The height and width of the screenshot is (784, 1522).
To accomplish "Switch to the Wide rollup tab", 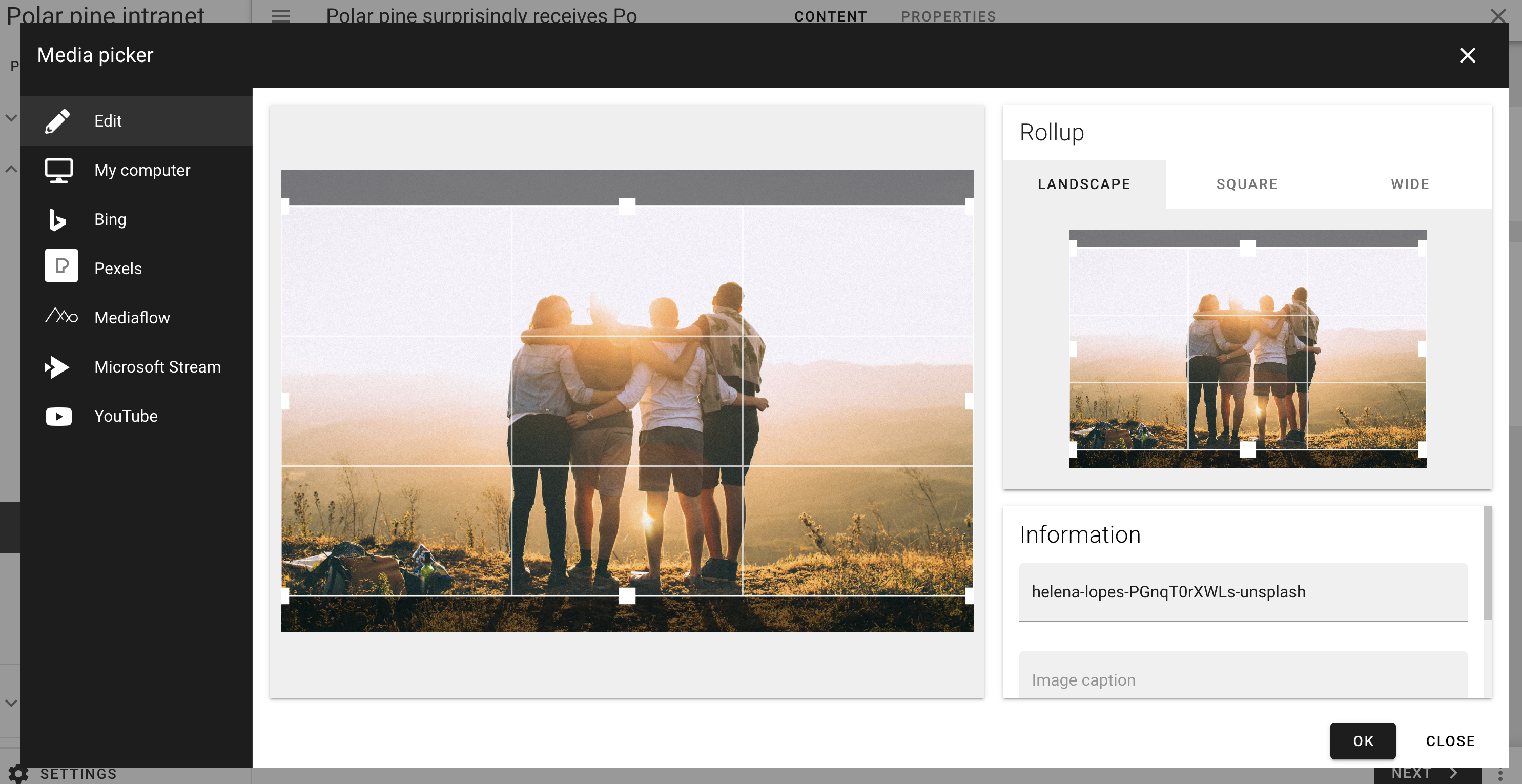I will coord(1410,184).
